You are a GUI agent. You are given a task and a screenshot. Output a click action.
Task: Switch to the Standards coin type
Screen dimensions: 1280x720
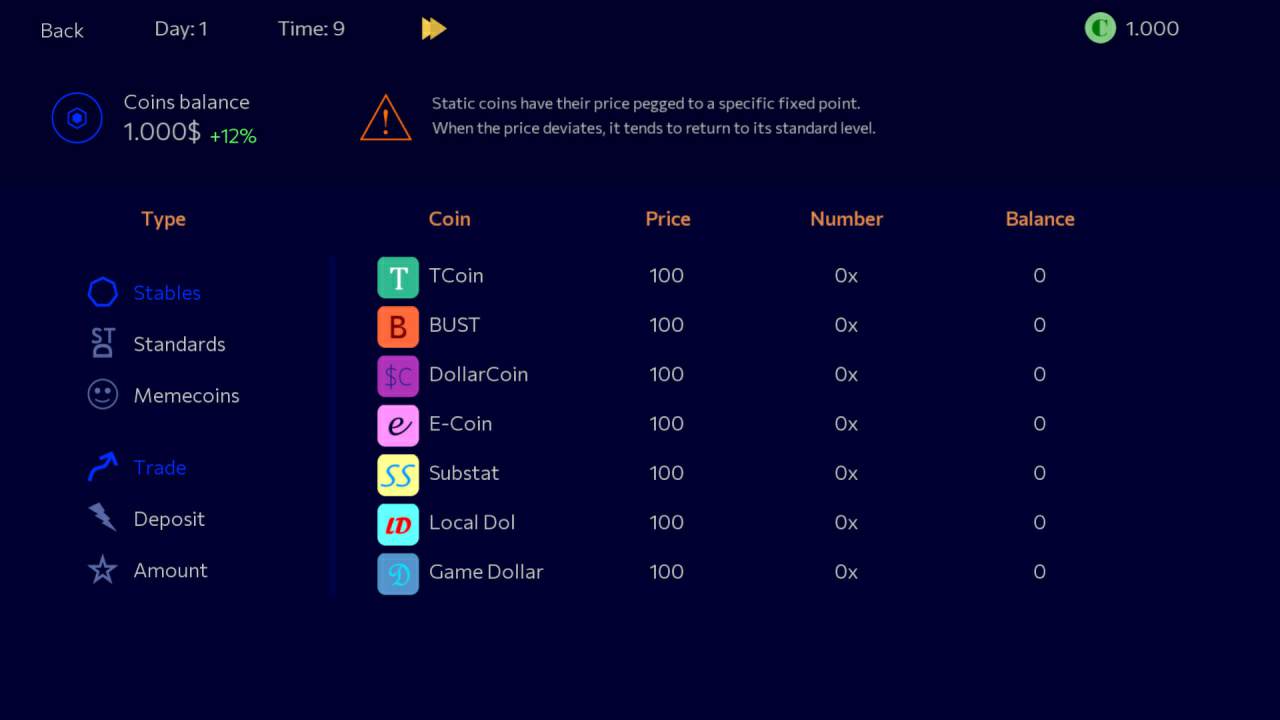178,344
